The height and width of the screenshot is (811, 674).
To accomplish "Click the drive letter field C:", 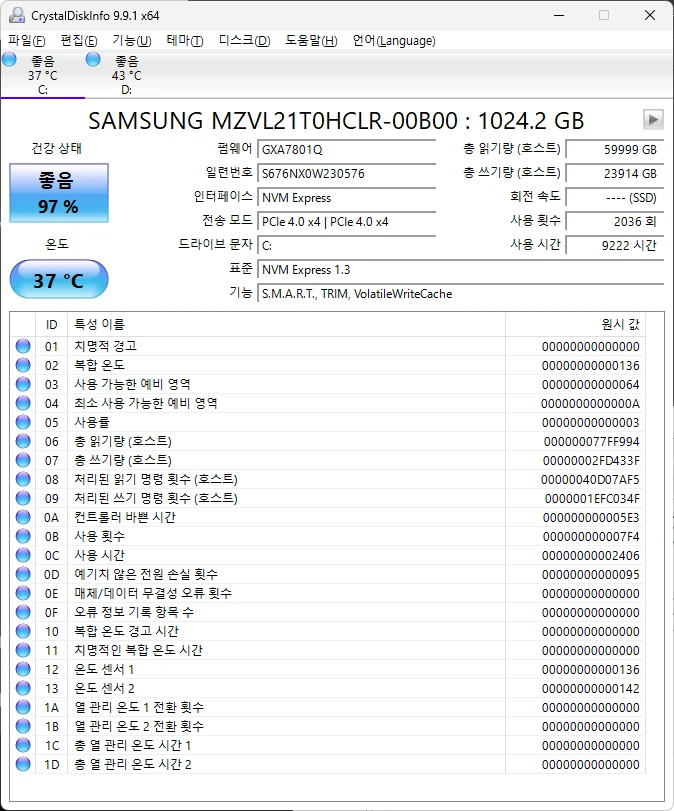I will click(x=347, y=246).
